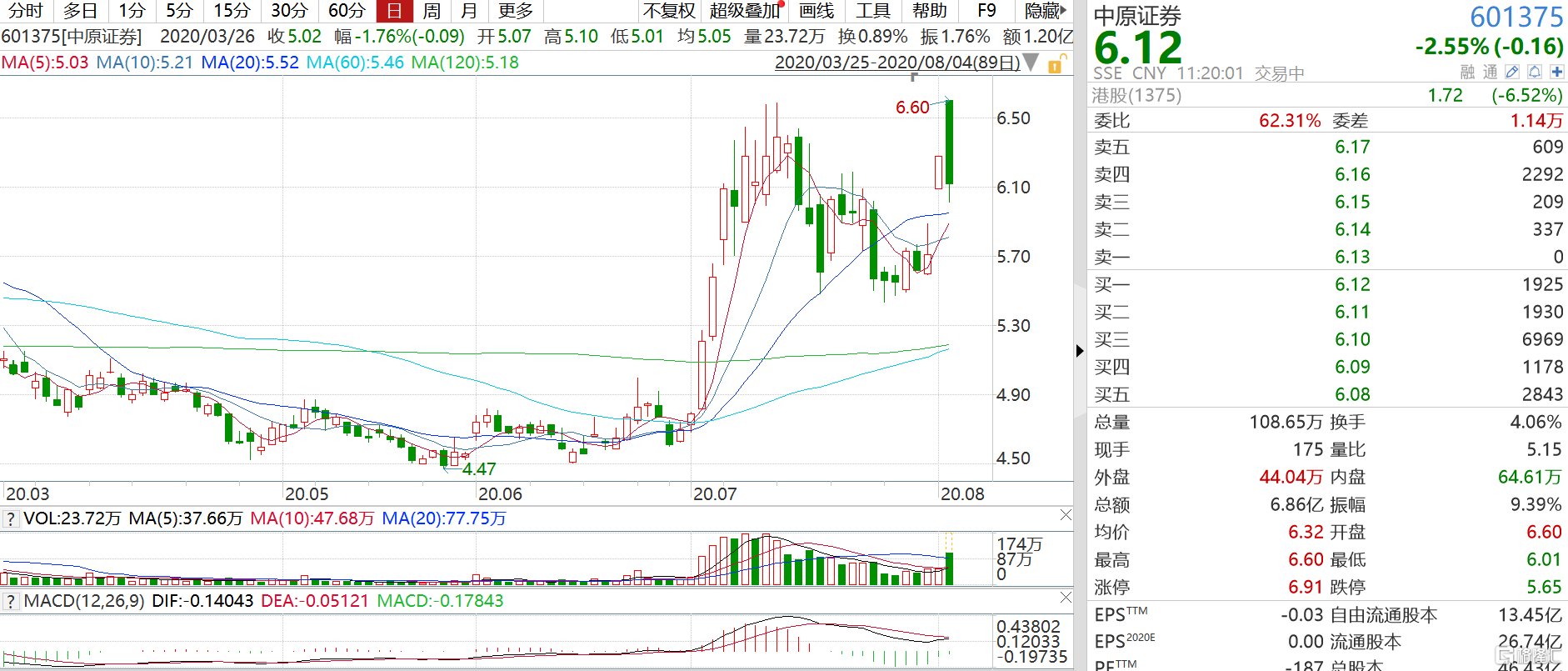Image resolution: width=1568 pixels, height=671 pixels.
Task: Click the bell price alert icon
Action: point(1535,73)
